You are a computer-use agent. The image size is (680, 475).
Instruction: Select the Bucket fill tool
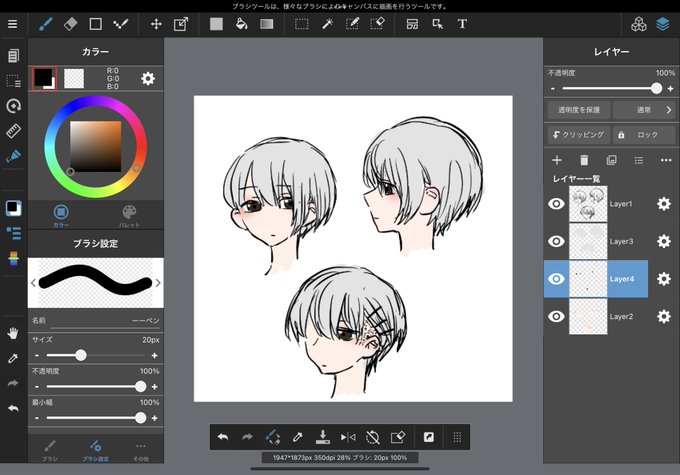click(x=242, y=24)
